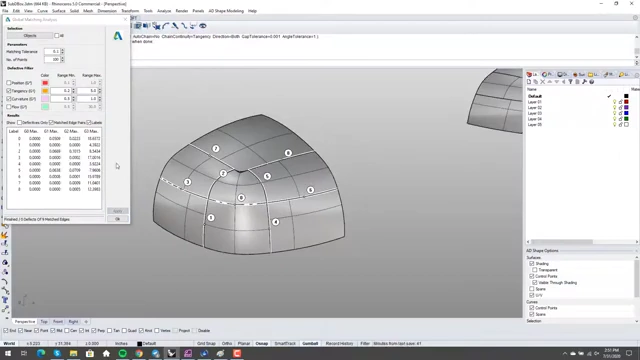The width and height of the screenshot is (640, 360).
Task: Click the No. of Points spinner arrows
Action: tap(62, 59)
